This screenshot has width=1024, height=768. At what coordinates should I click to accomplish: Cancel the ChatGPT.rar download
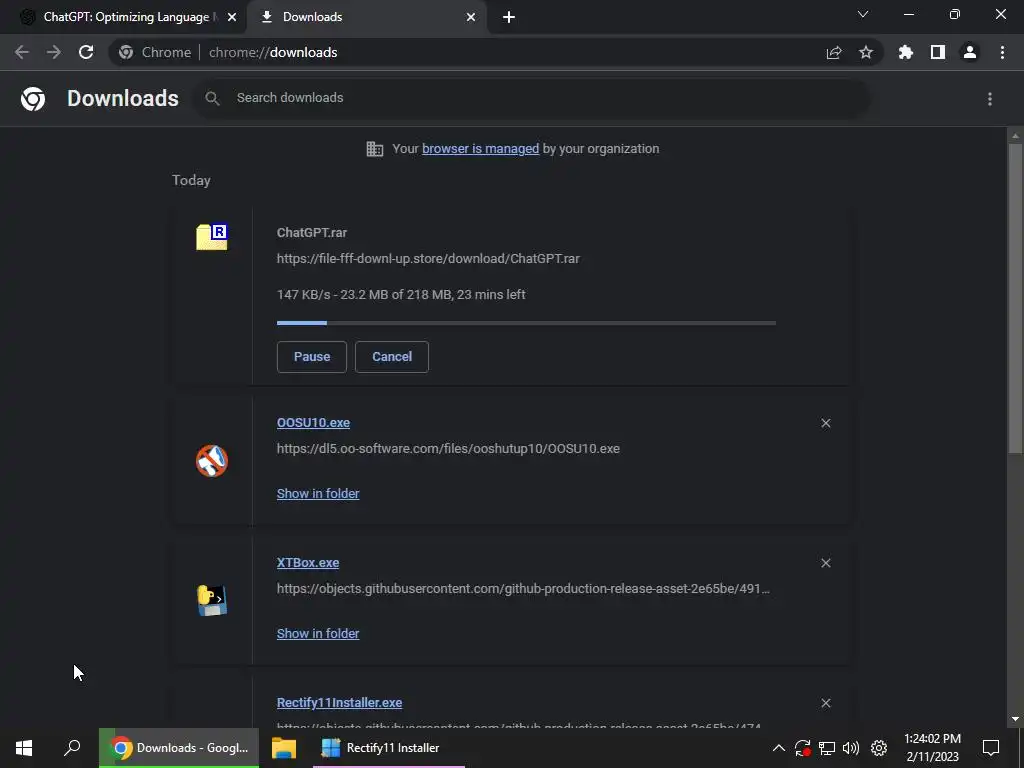392,357
